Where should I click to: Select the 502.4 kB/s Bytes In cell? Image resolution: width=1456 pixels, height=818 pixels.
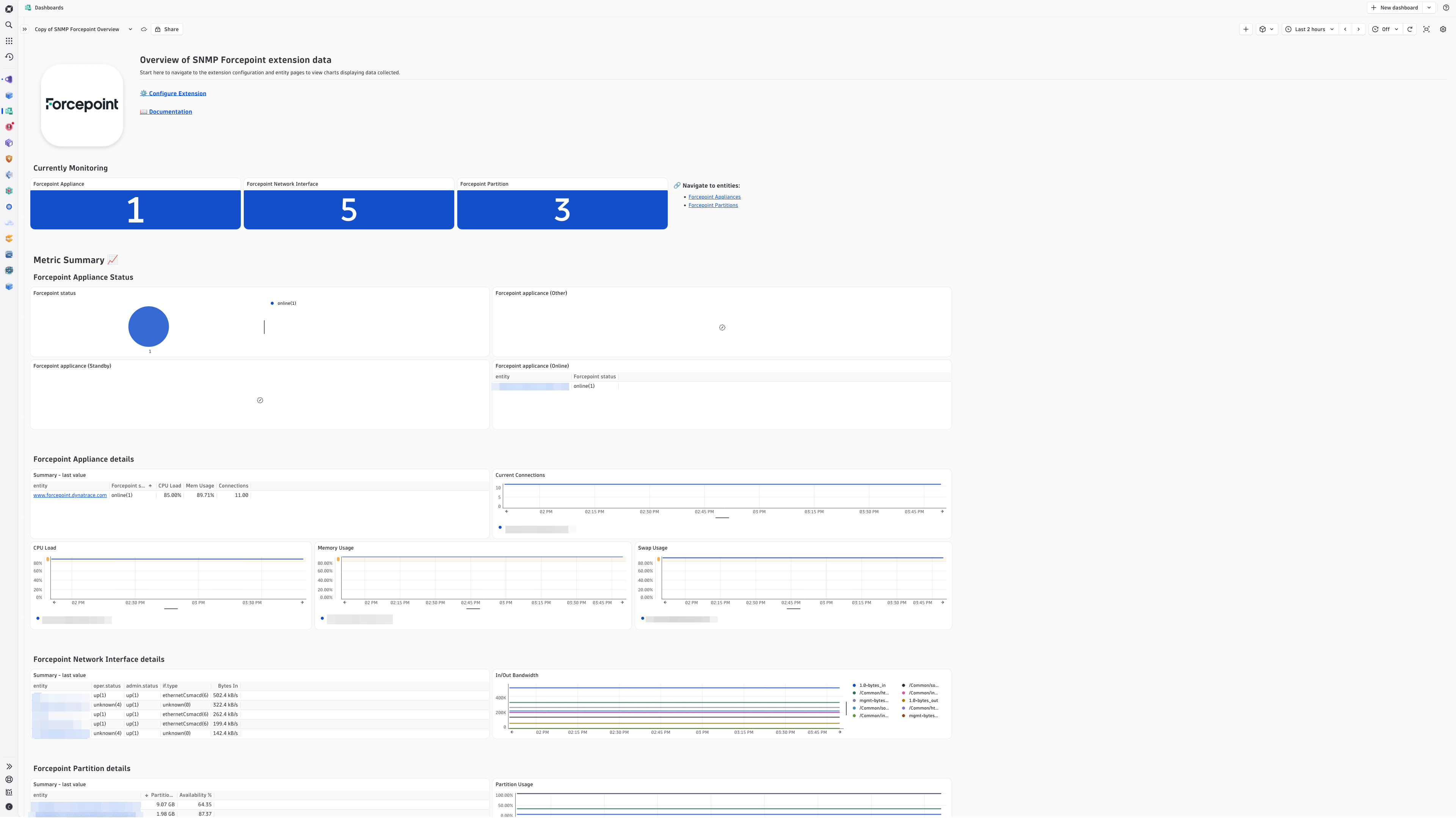[x=226, y=696]
